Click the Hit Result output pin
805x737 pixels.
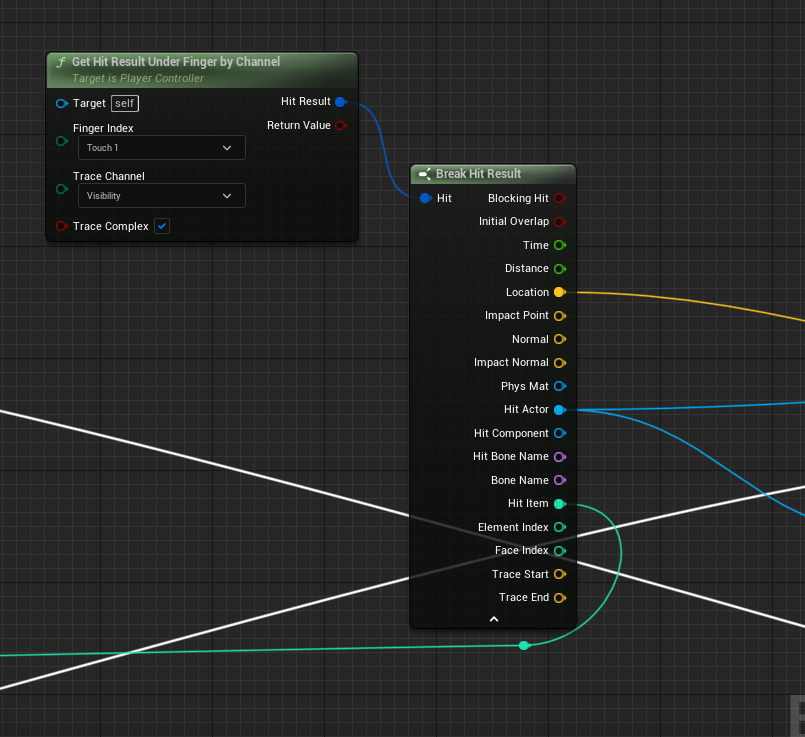pos(340,102)
